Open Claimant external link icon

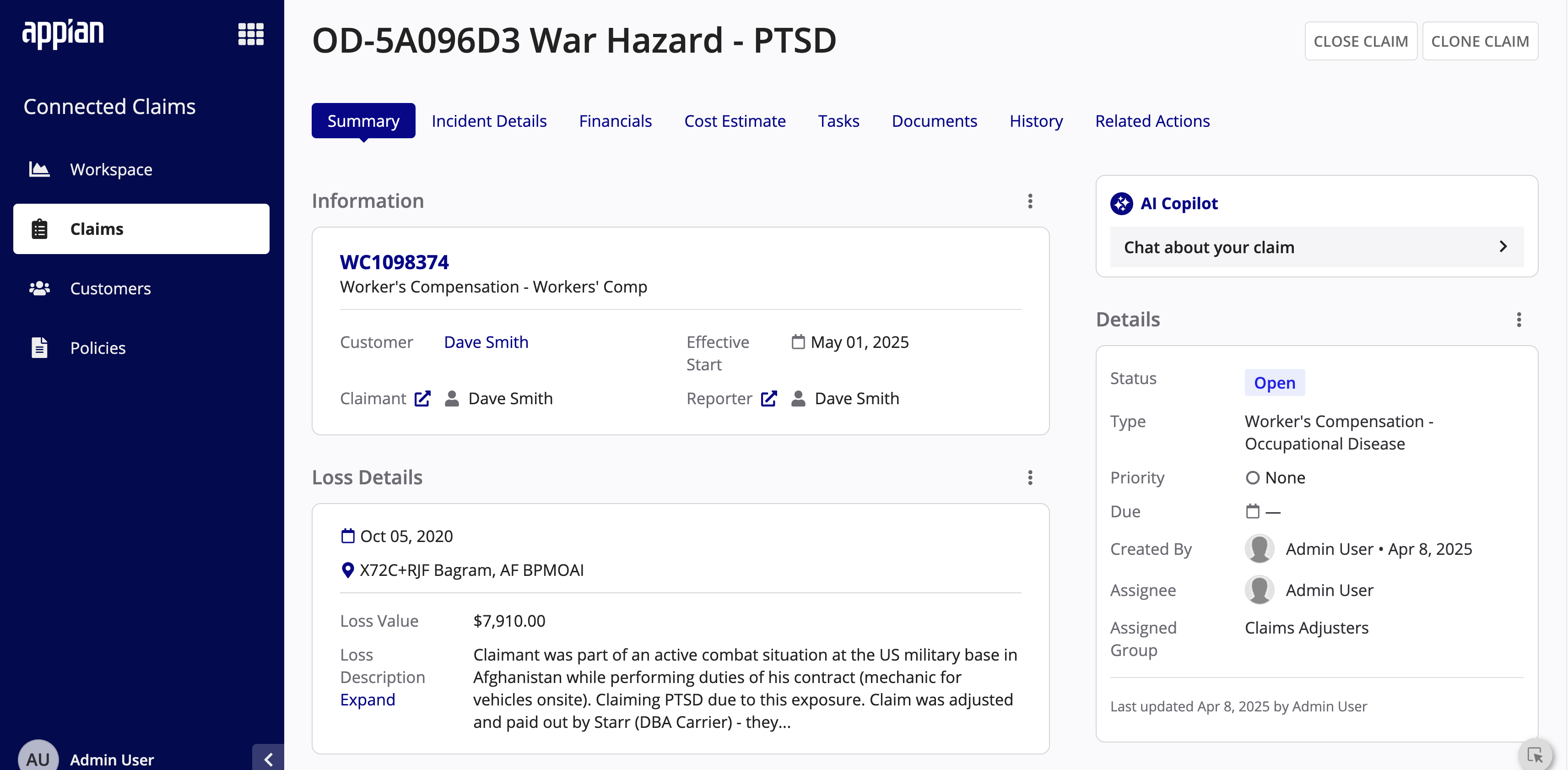pos(422,399)
